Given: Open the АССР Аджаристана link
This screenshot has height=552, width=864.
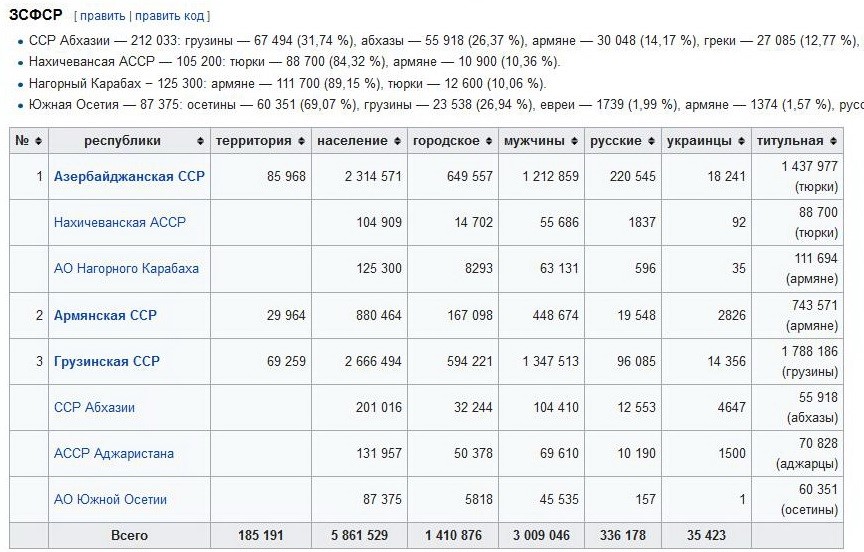Looking at the screenshot, I should 113,453.
